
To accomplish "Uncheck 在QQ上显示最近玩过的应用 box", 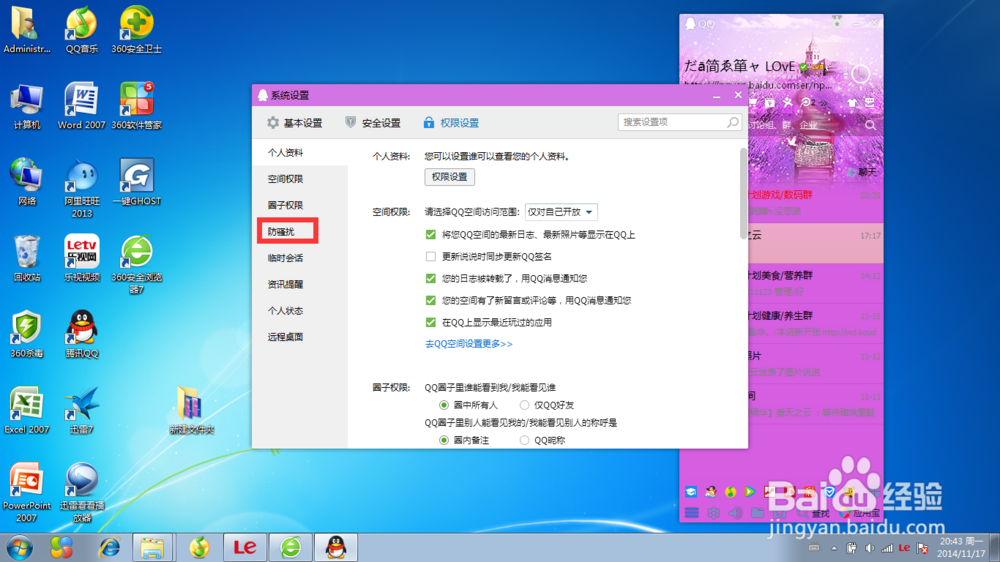I will point(431,322).
